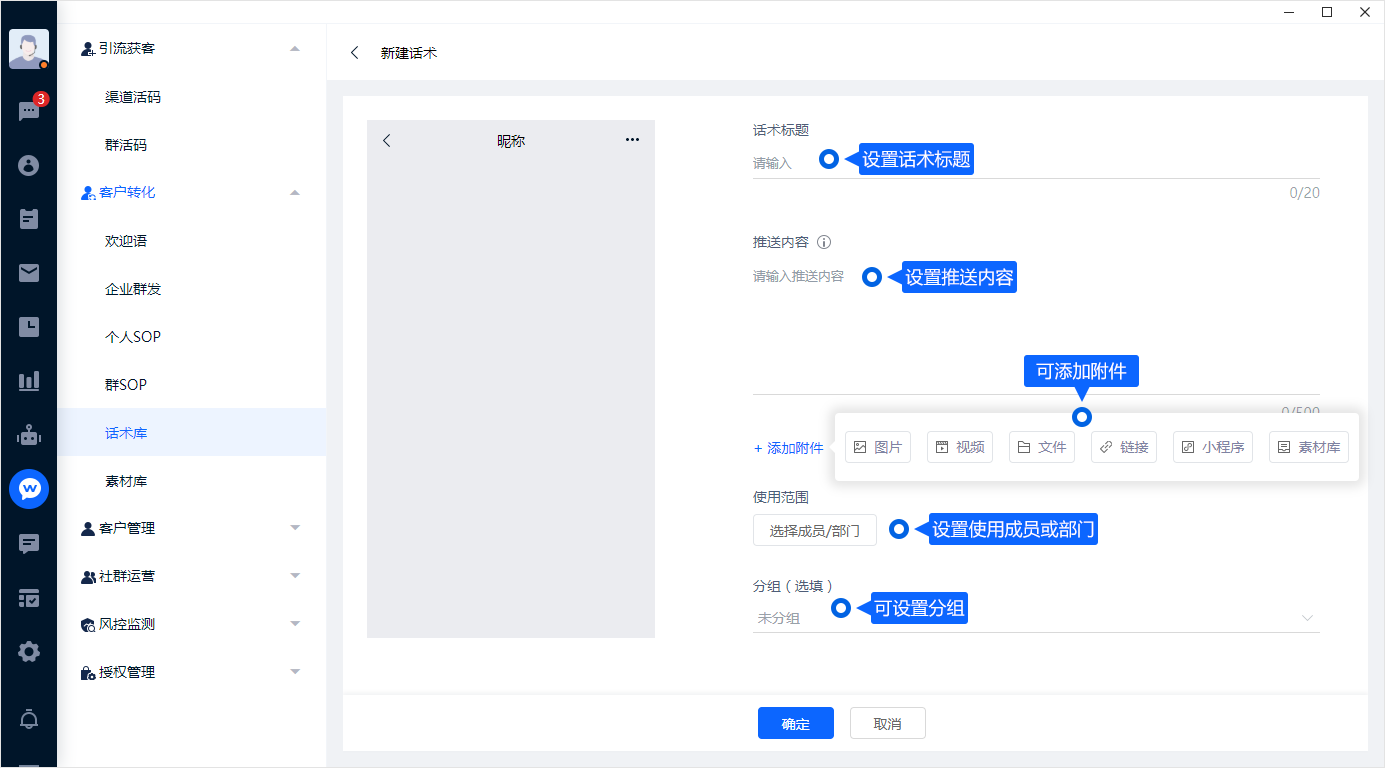The image size is (1385, 768).
Task: Collapse the 引流获客 section
Action: [x=294, y=48]
